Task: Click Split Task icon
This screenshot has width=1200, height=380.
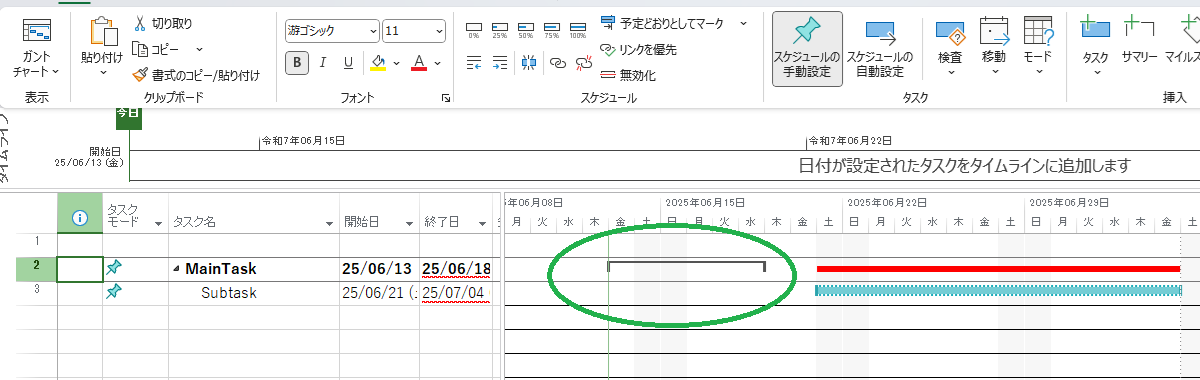Action: [529, 63]
